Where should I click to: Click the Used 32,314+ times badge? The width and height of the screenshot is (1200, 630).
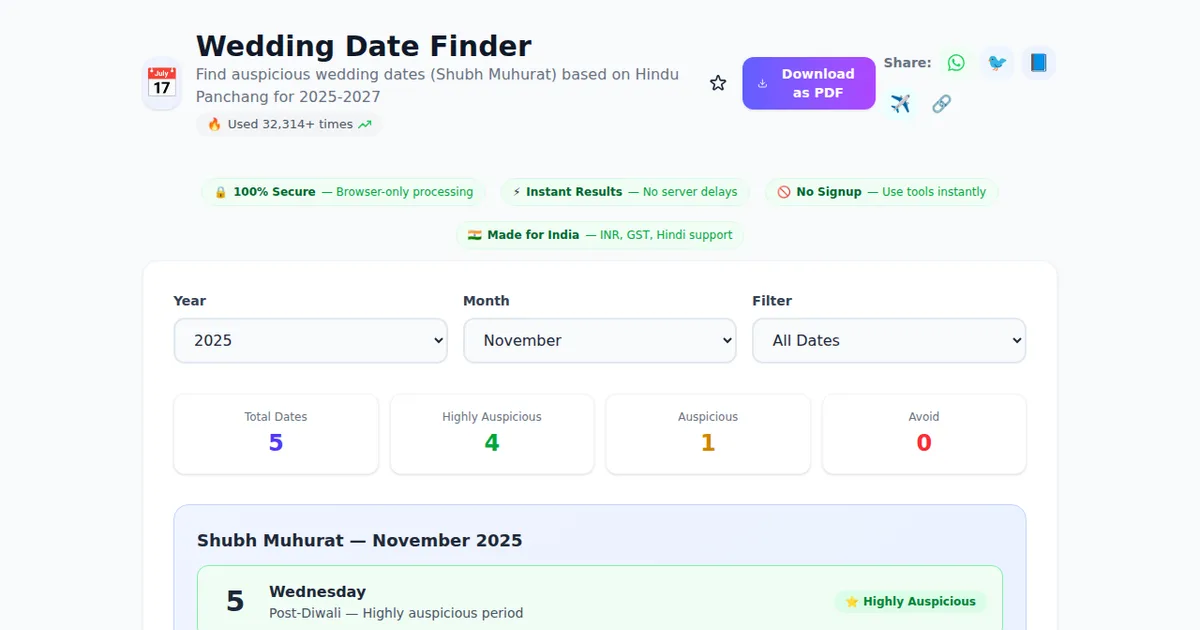click(289, 124)
